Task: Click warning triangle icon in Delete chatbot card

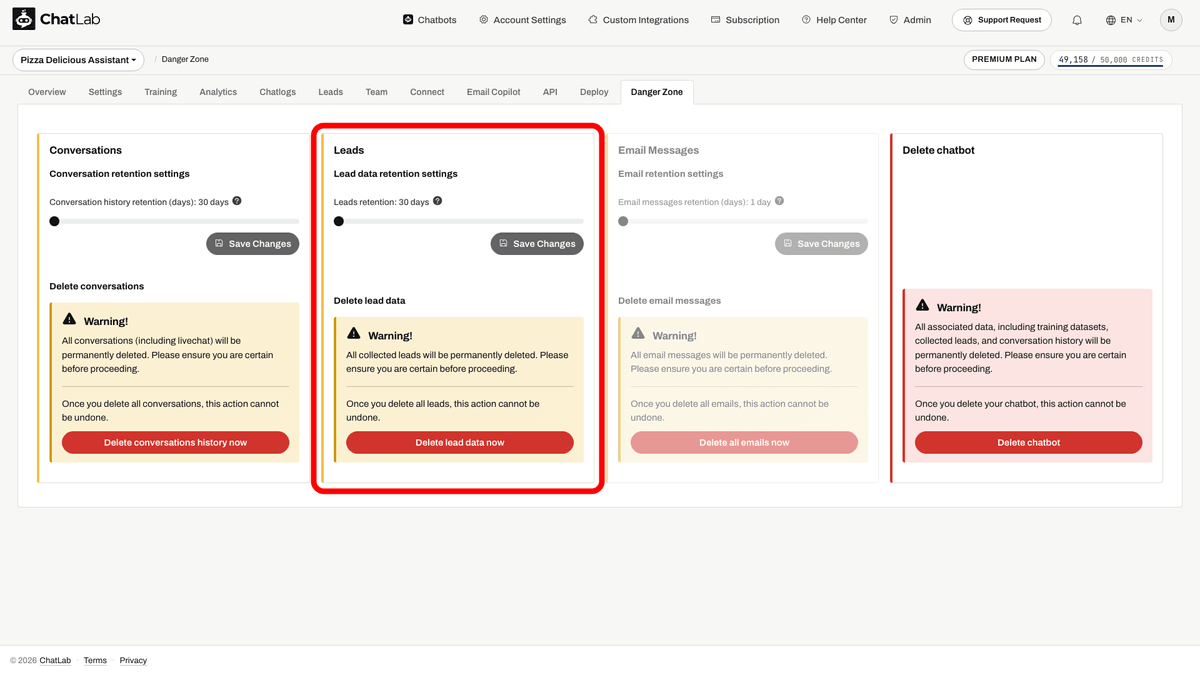Action: [x=922, y=305]
